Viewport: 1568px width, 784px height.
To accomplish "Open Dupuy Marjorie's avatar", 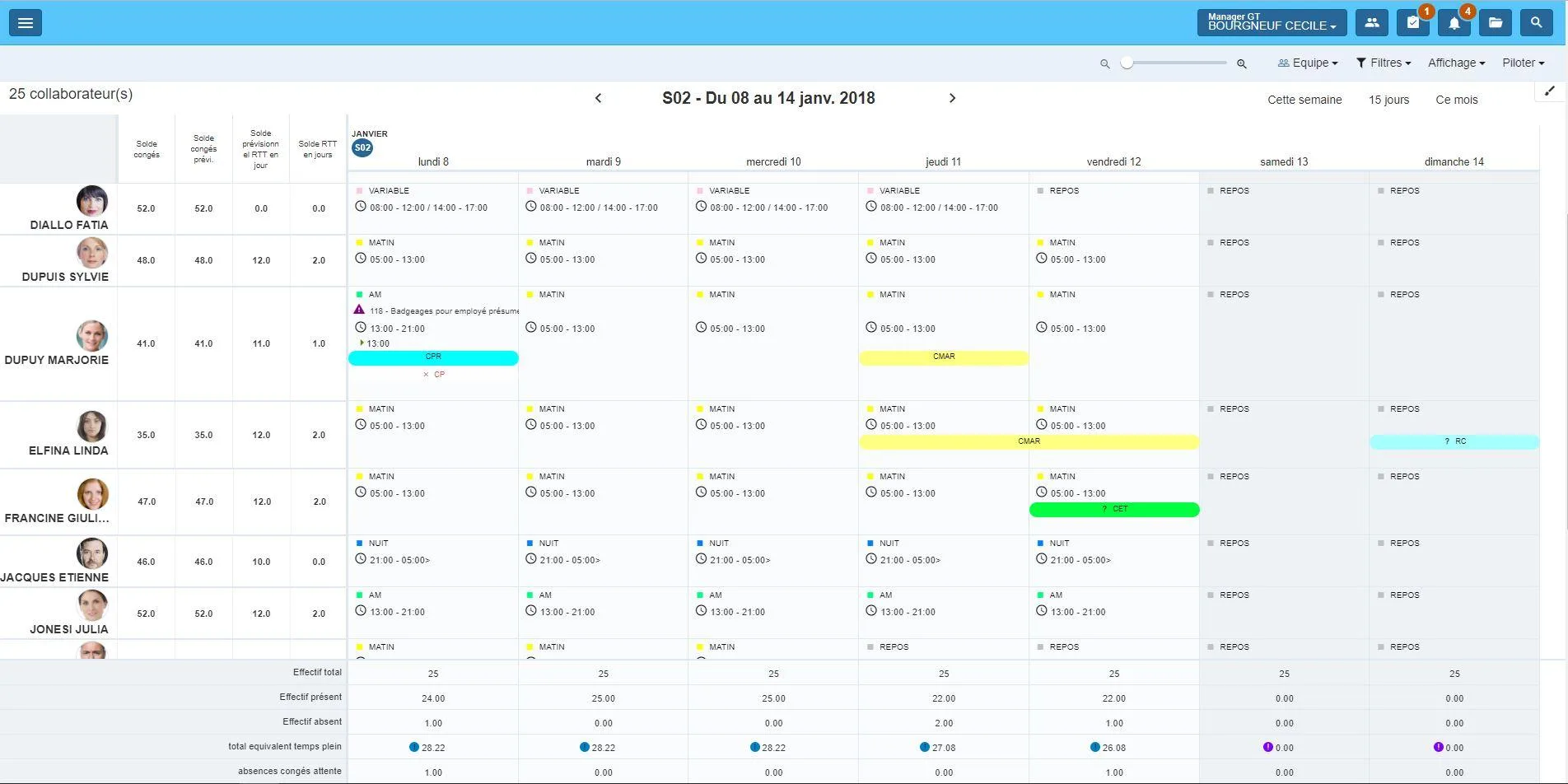I will 92,336.
